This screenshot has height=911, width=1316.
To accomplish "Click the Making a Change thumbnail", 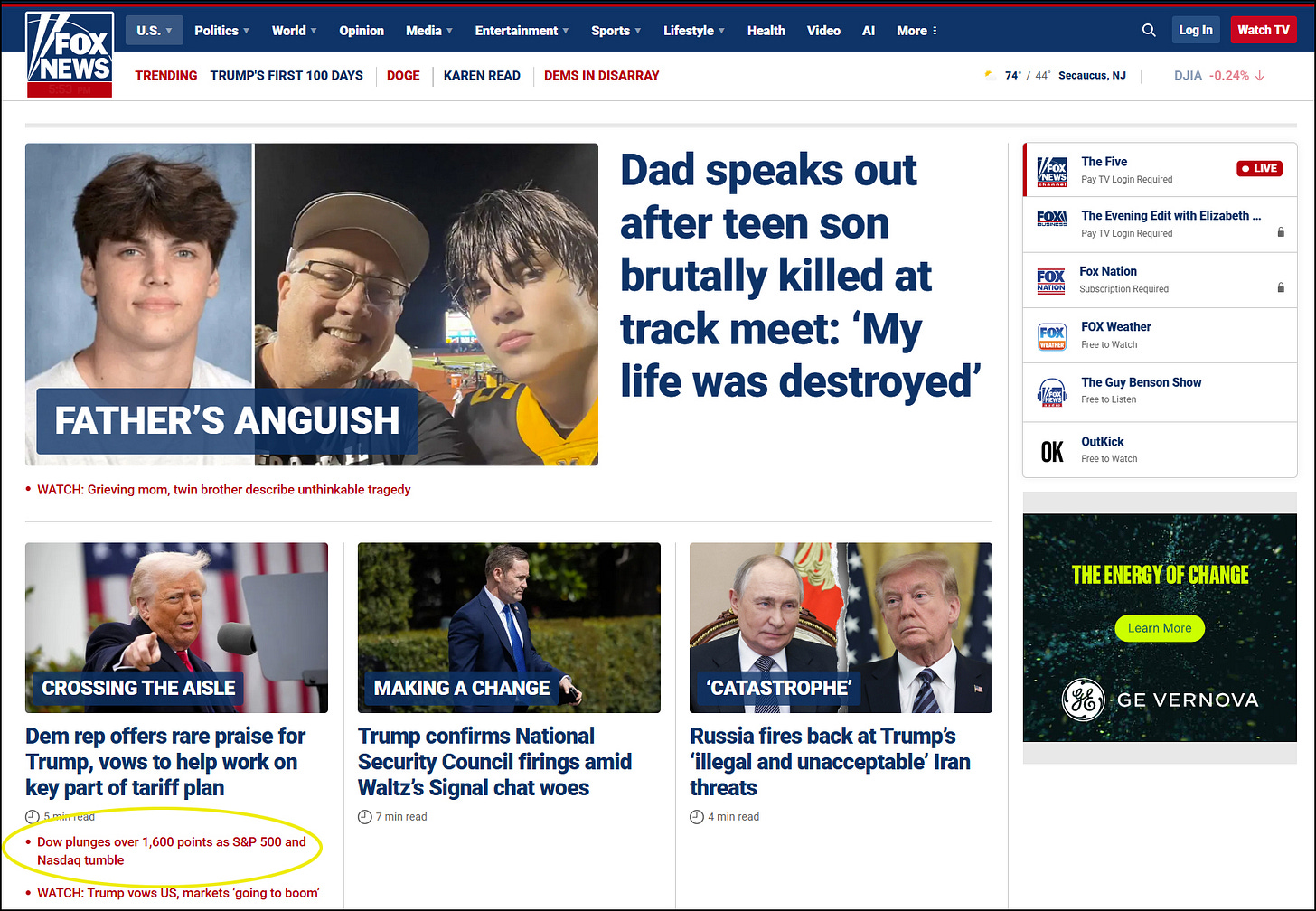I will [x=509, y=628].
